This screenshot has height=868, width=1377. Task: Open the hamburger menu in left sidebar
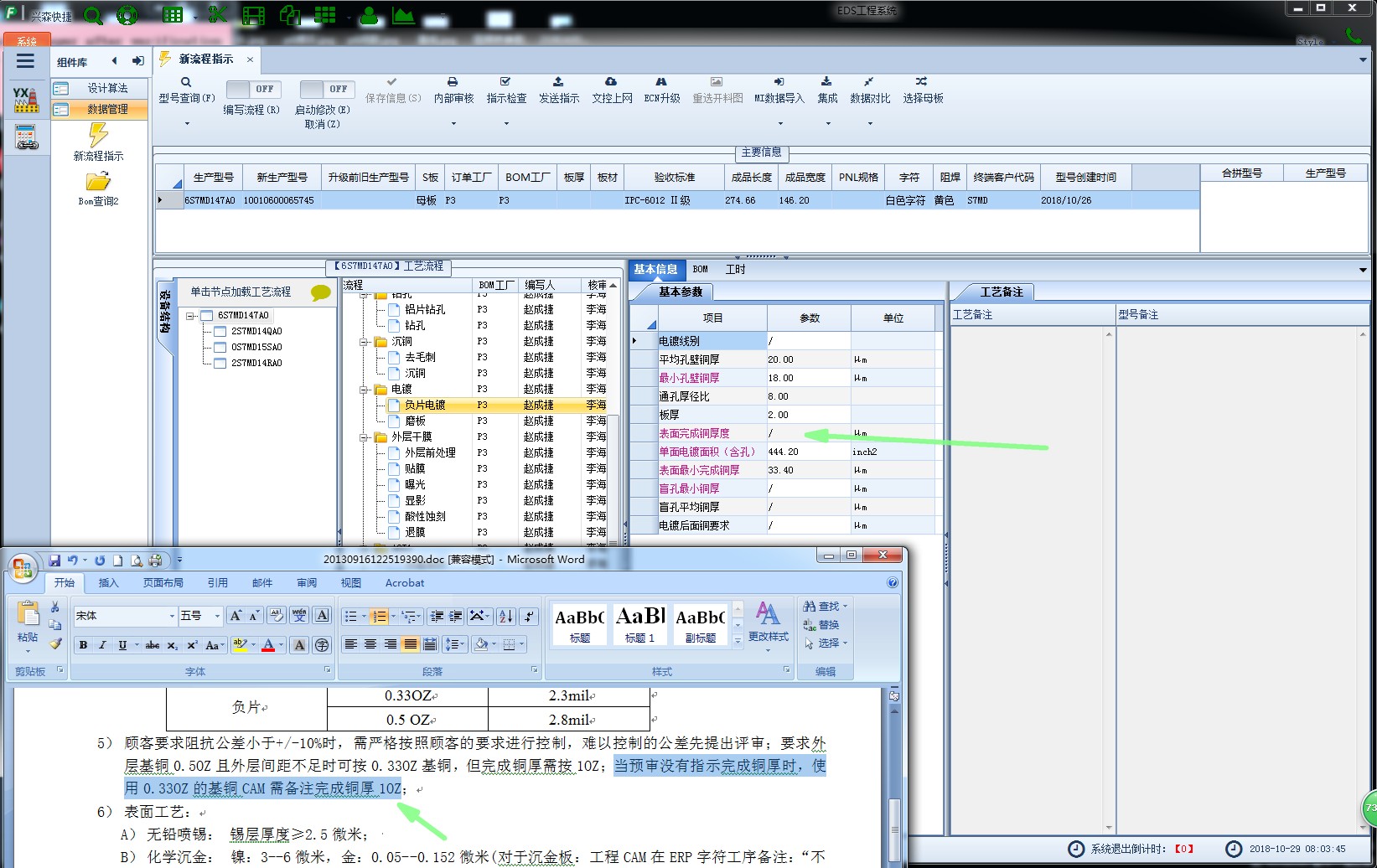point(26,60)
